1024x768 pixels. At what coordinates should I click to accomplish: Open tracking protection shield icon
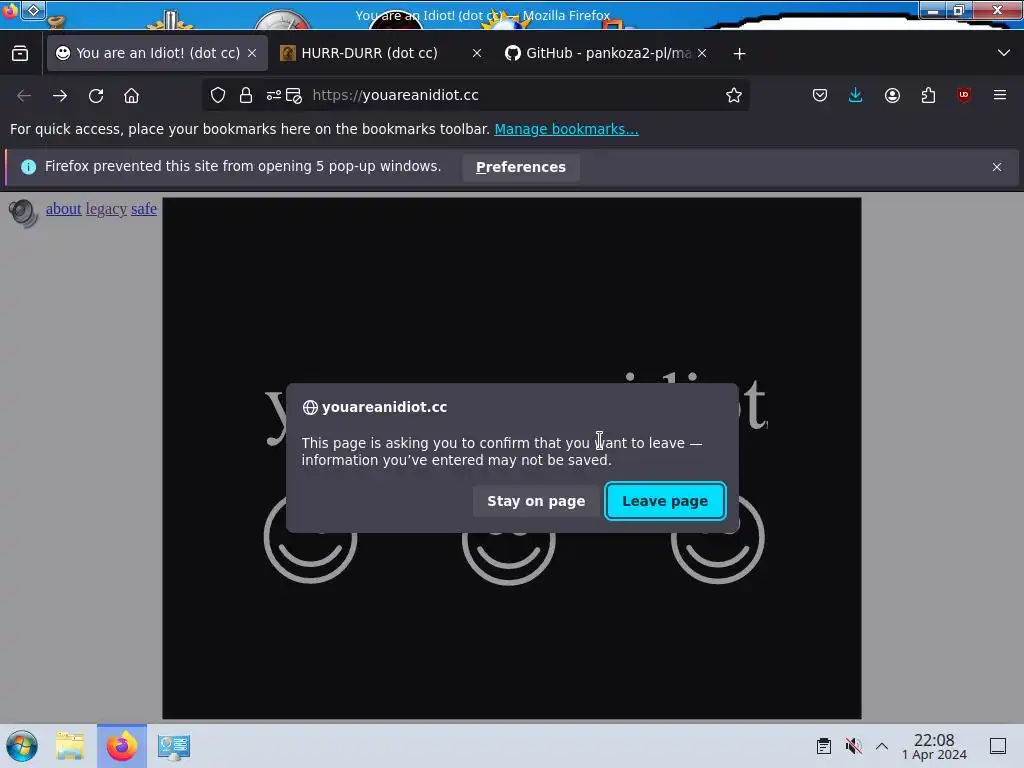pos(218,95)
